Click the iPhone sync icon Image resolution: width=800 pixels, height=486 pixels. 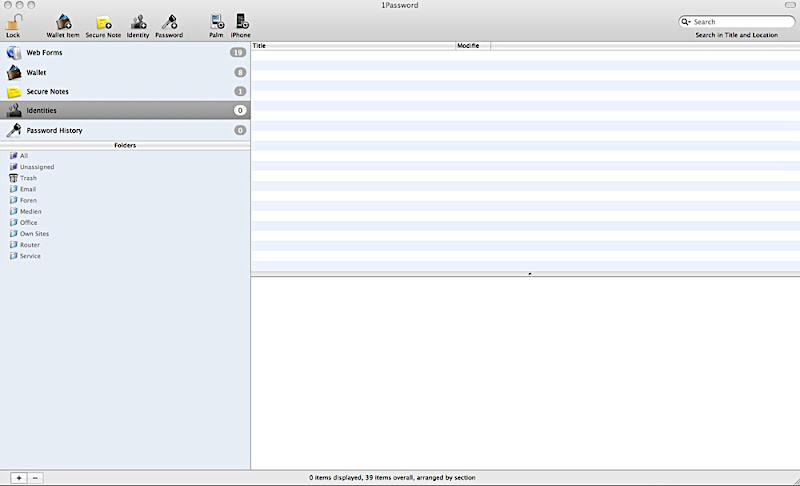coord(241,23)
